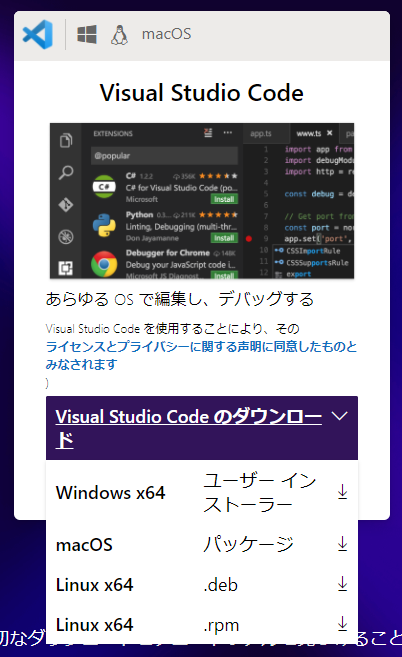Click the Visual Studio Code のダウンロード link
This screenshot has height=657, width=402.
189,428
